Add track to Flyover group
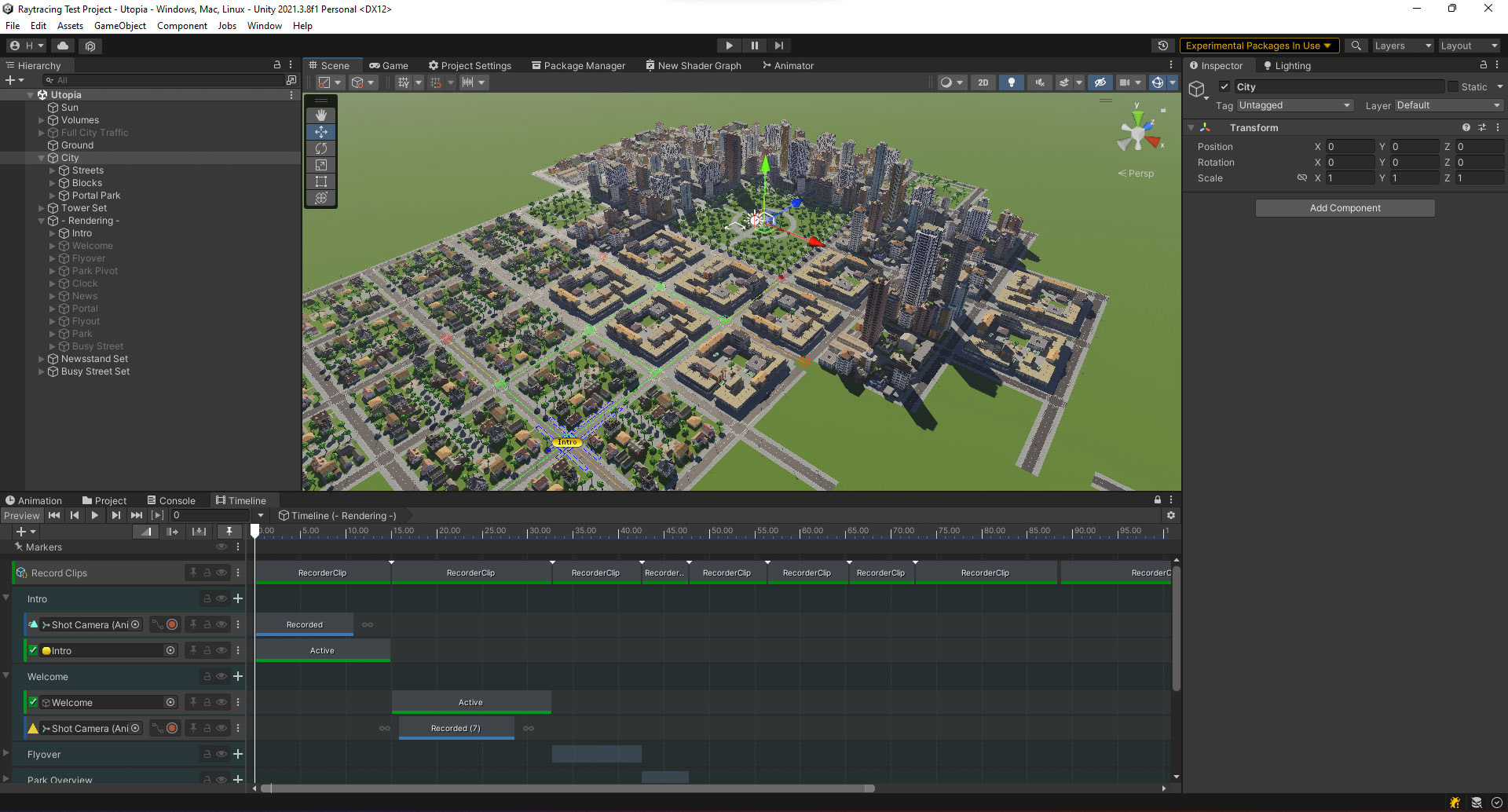This screenshot has width=1508, height=812. tap(238, 755)
